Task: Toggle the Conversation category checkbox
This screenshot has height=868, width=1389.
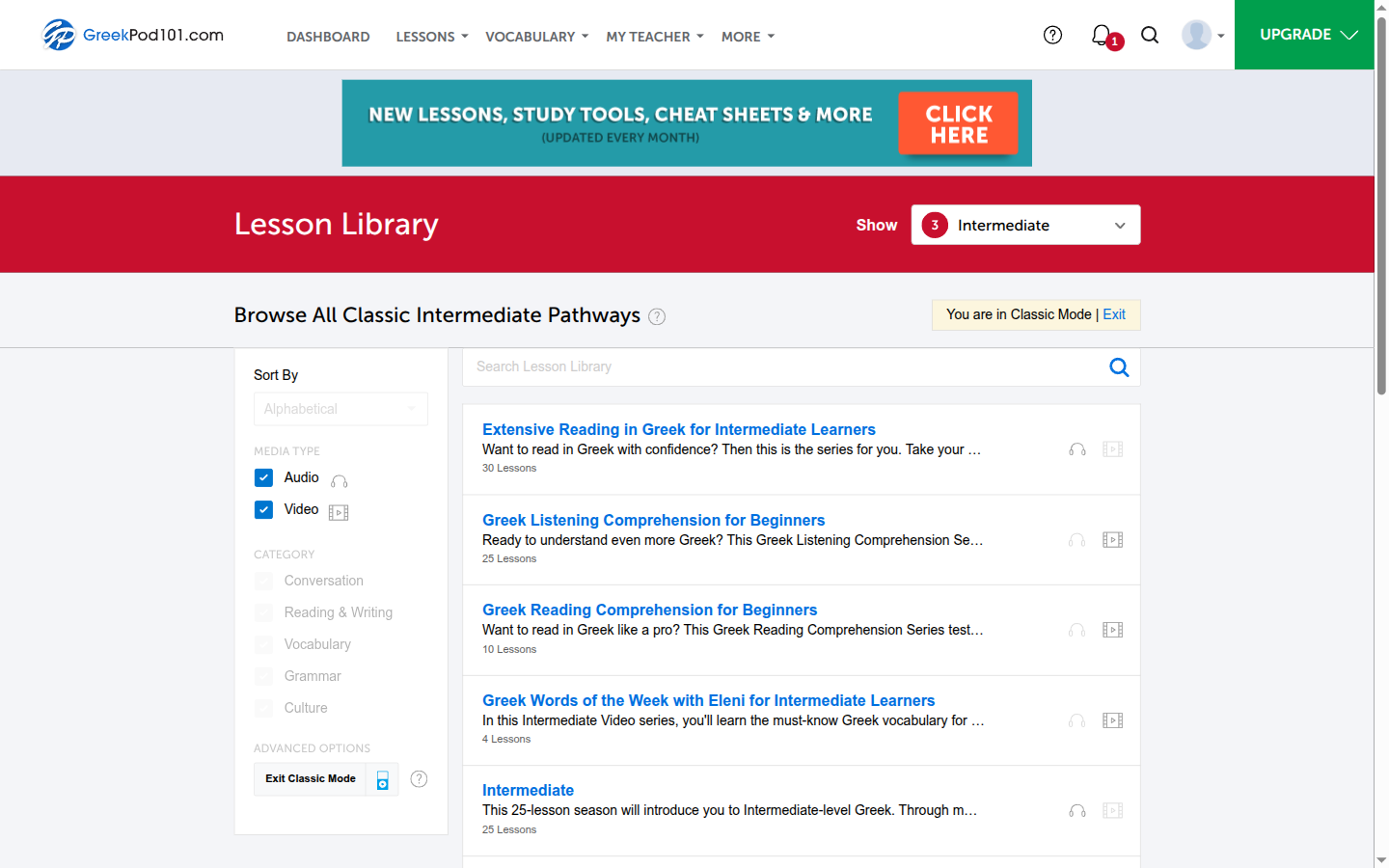Action: pyautogui.click(x=263, y=581)
